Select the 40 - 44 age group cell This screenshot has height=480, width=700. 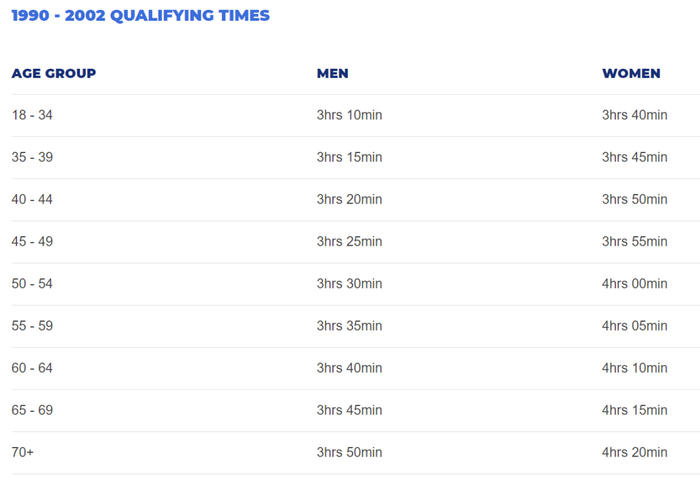tap(32, 199)
